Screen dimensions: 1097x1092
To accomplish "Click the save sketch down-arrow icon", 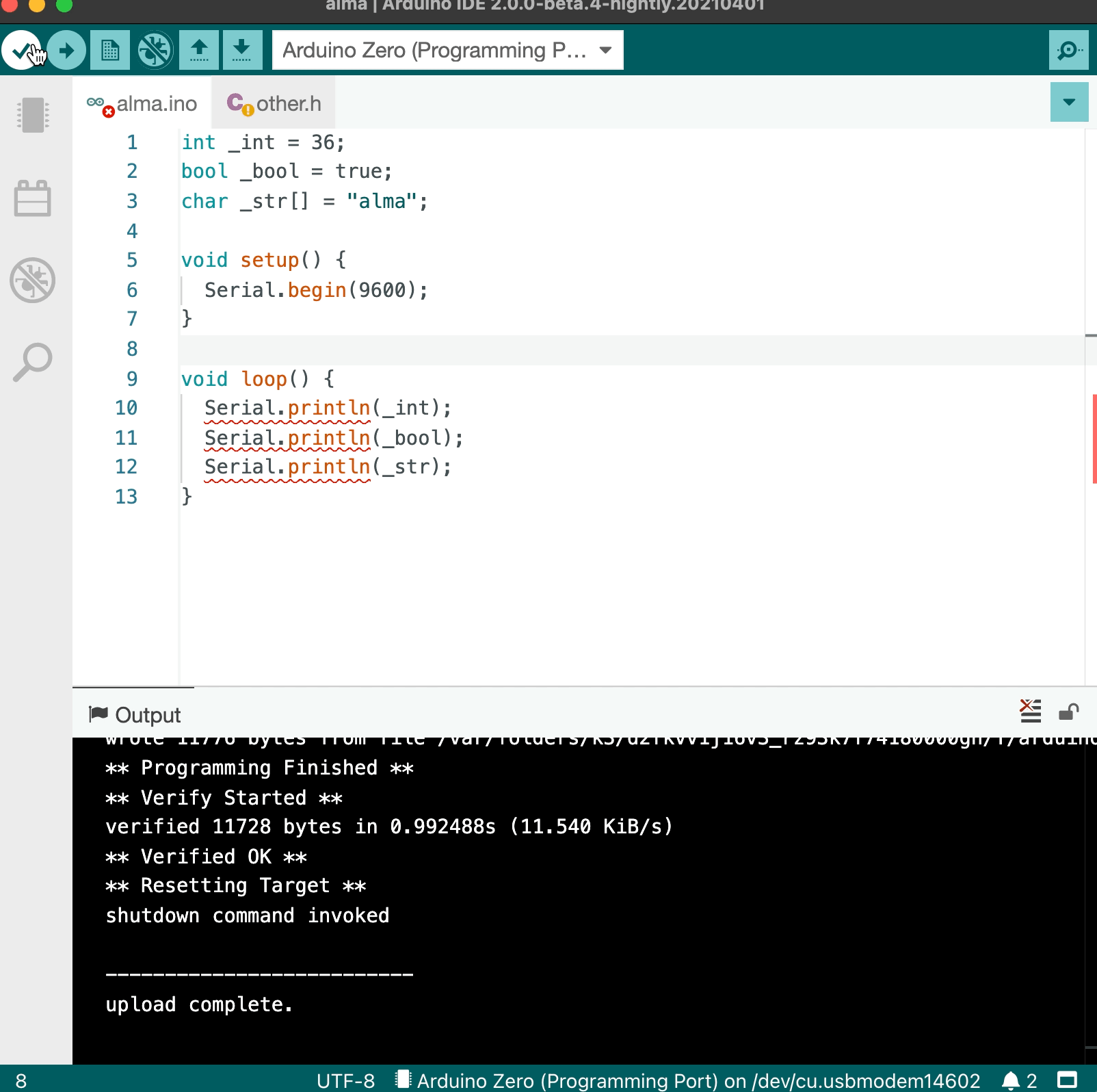I will pos(242,50).
